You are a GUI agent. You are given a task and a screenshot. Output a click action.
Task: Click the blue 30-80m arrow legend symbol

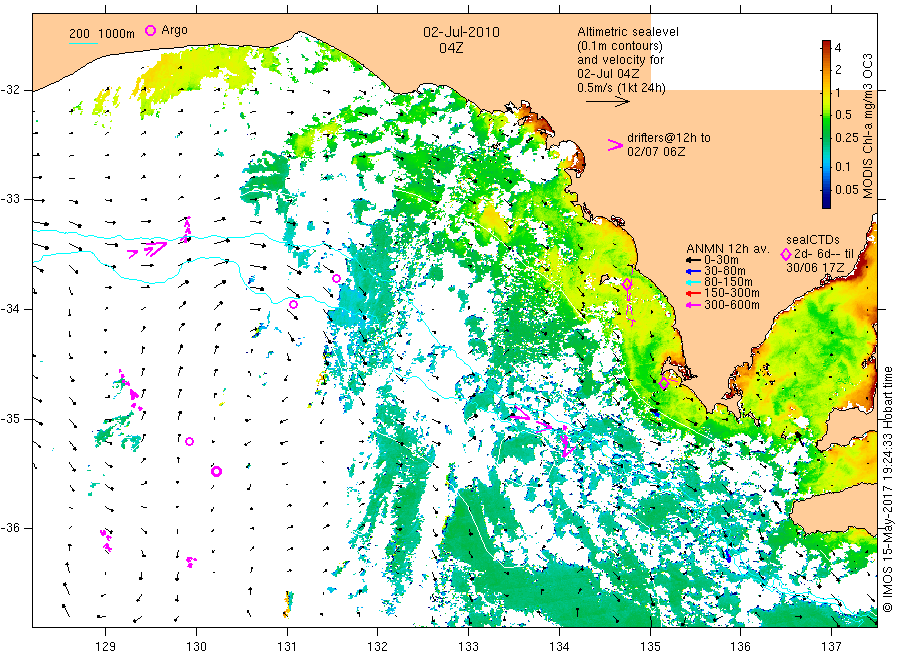pyautogui.click(x=693, y=271)
